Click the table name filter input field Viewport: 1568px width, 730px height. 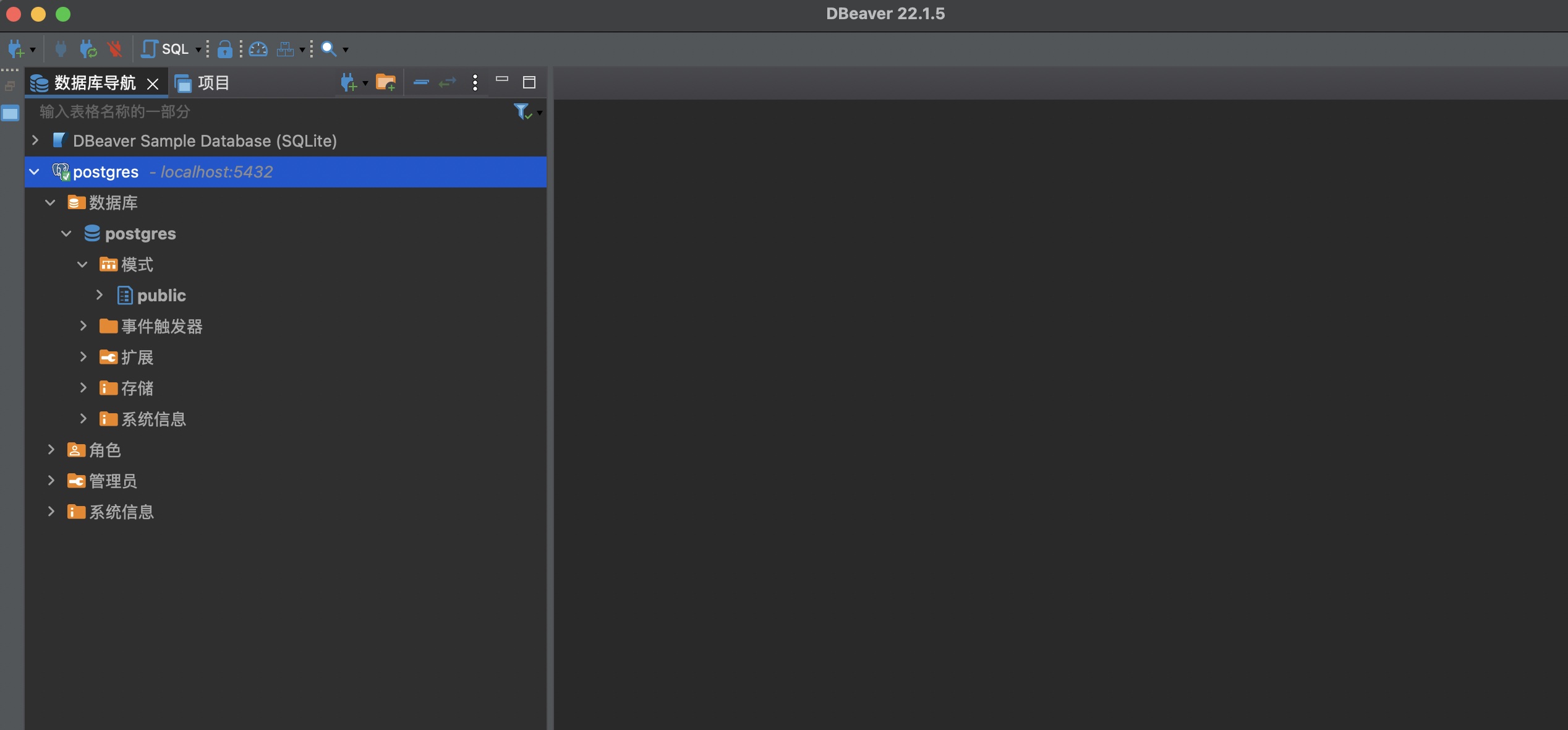[x=272, y=112]
